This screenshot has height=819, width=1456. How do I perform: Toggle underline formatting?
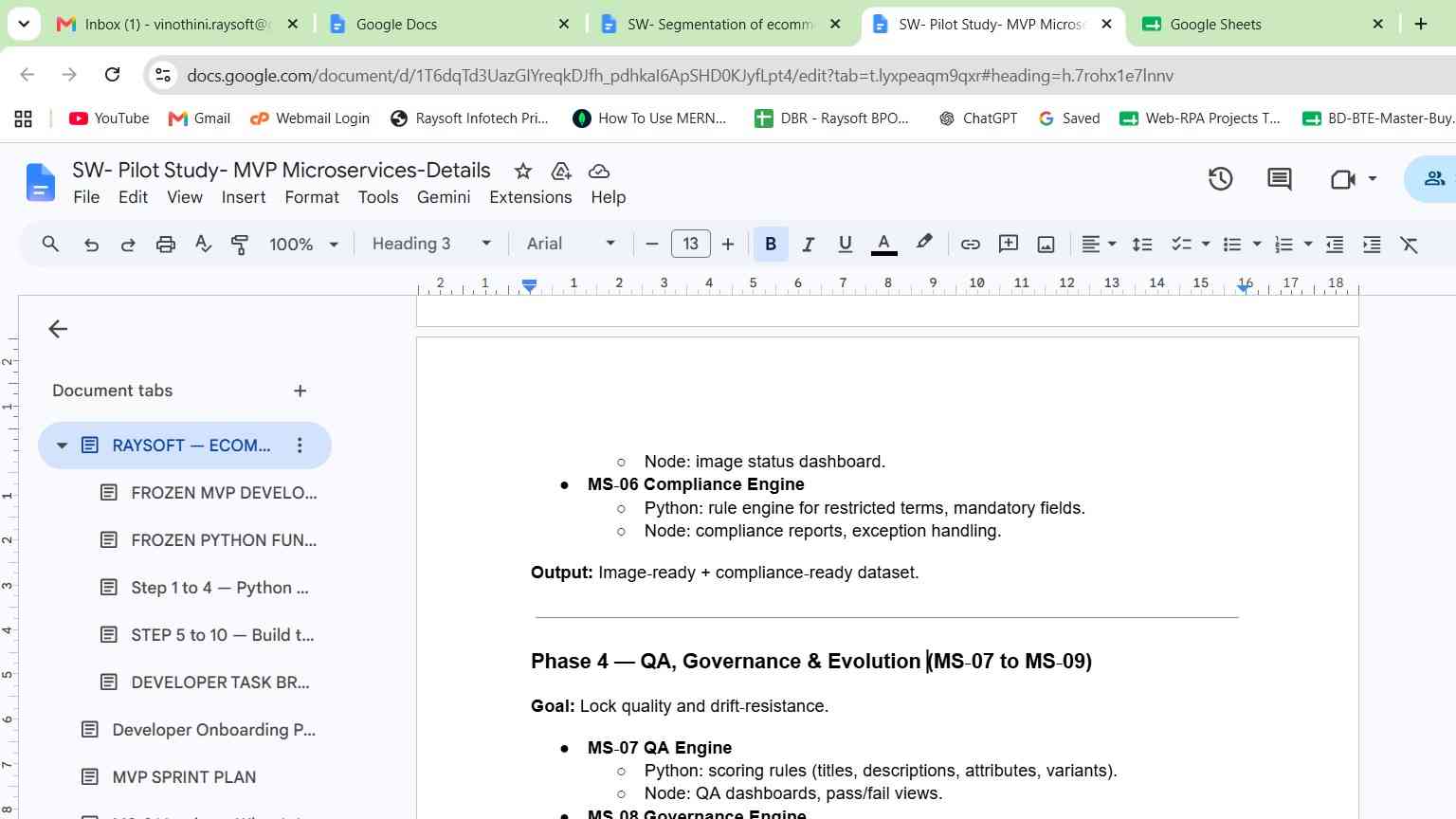[845, 245]
